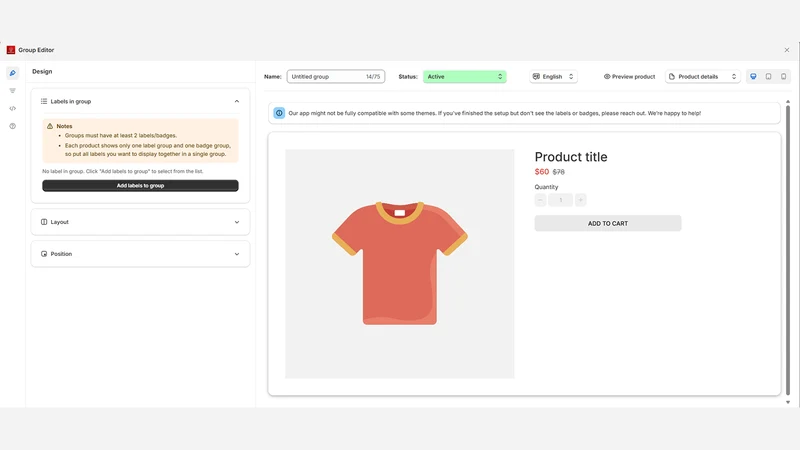Click 'Groups must have at least 2 labels' note
Screen dimensions: 800x450
(120, 136)
